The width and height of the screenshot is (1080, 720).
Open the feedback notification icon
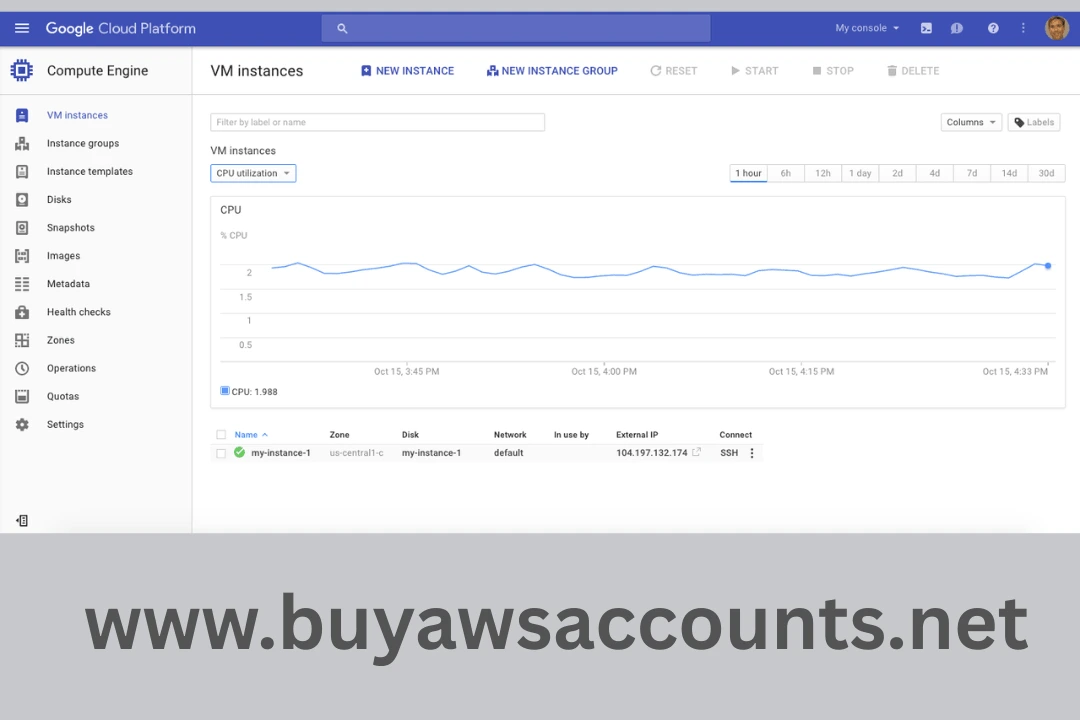(x=957, y=28)
